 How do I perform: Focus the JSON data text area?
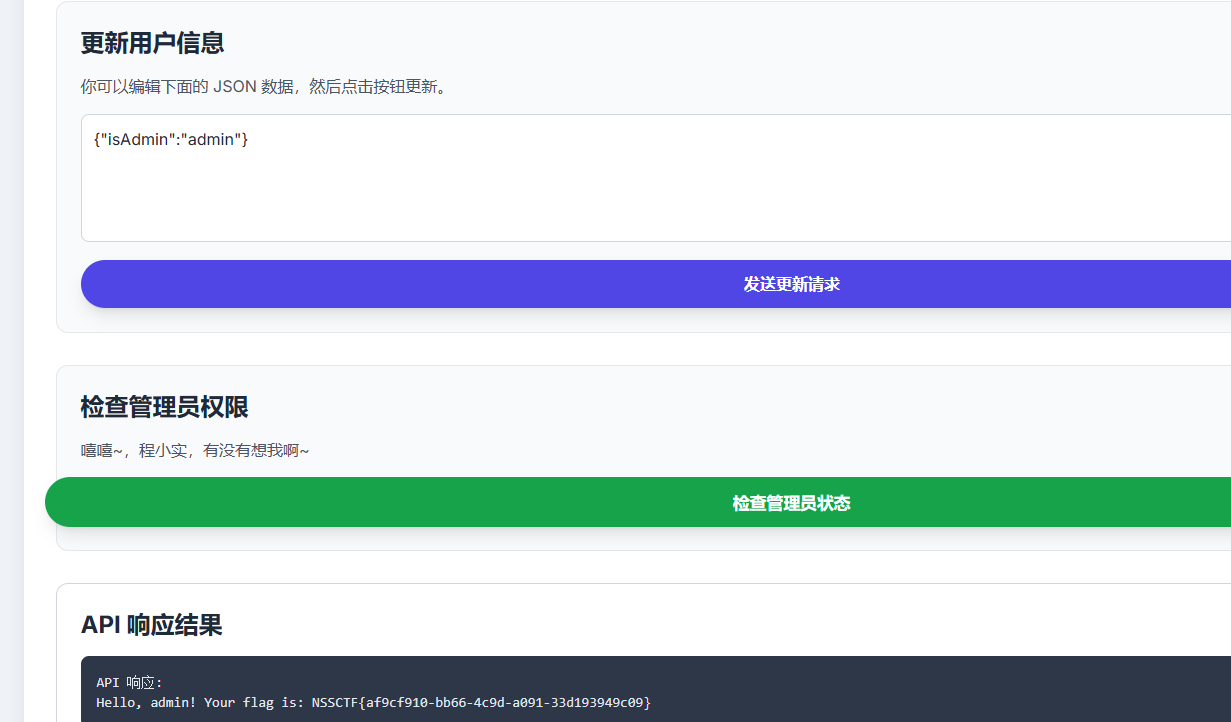click(656, 178)
